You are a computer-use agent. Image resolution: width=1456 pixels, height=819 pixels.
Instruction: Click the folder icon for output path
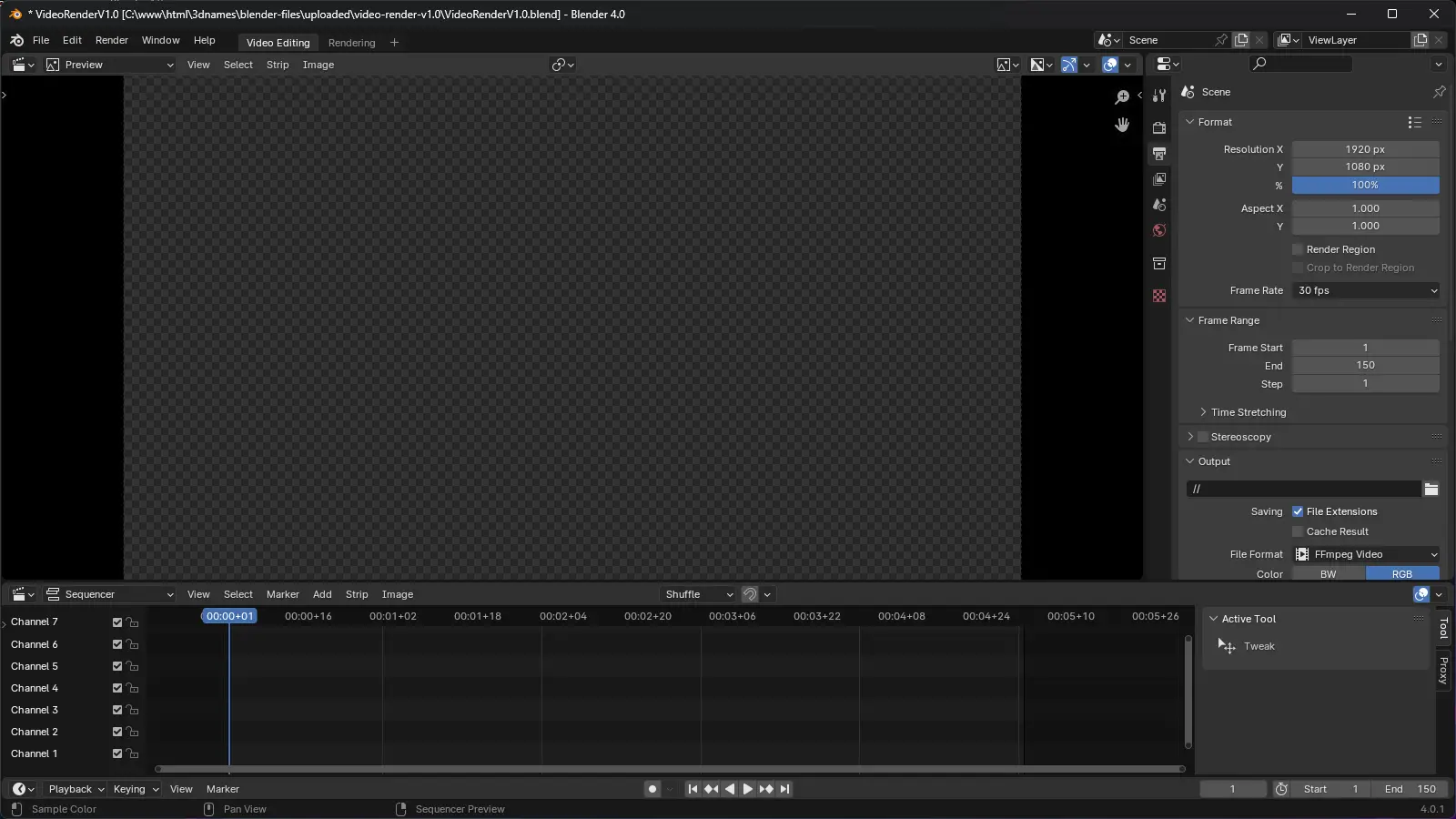1431,489
